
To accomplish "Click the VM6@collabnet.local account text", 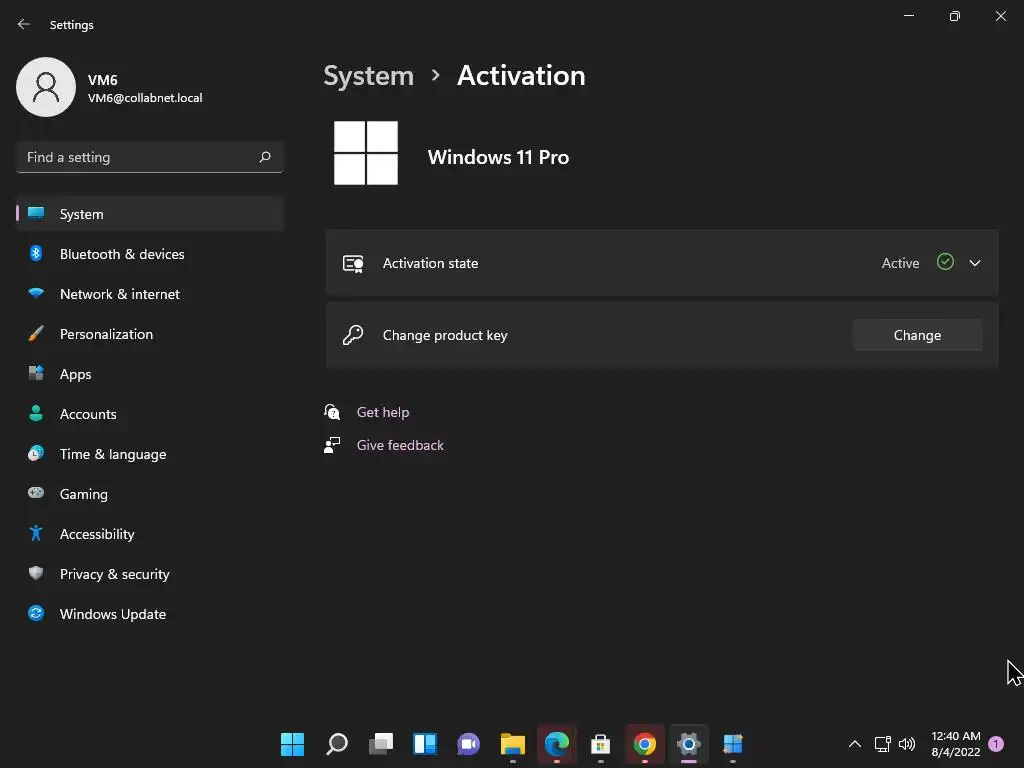I will 145,98.
